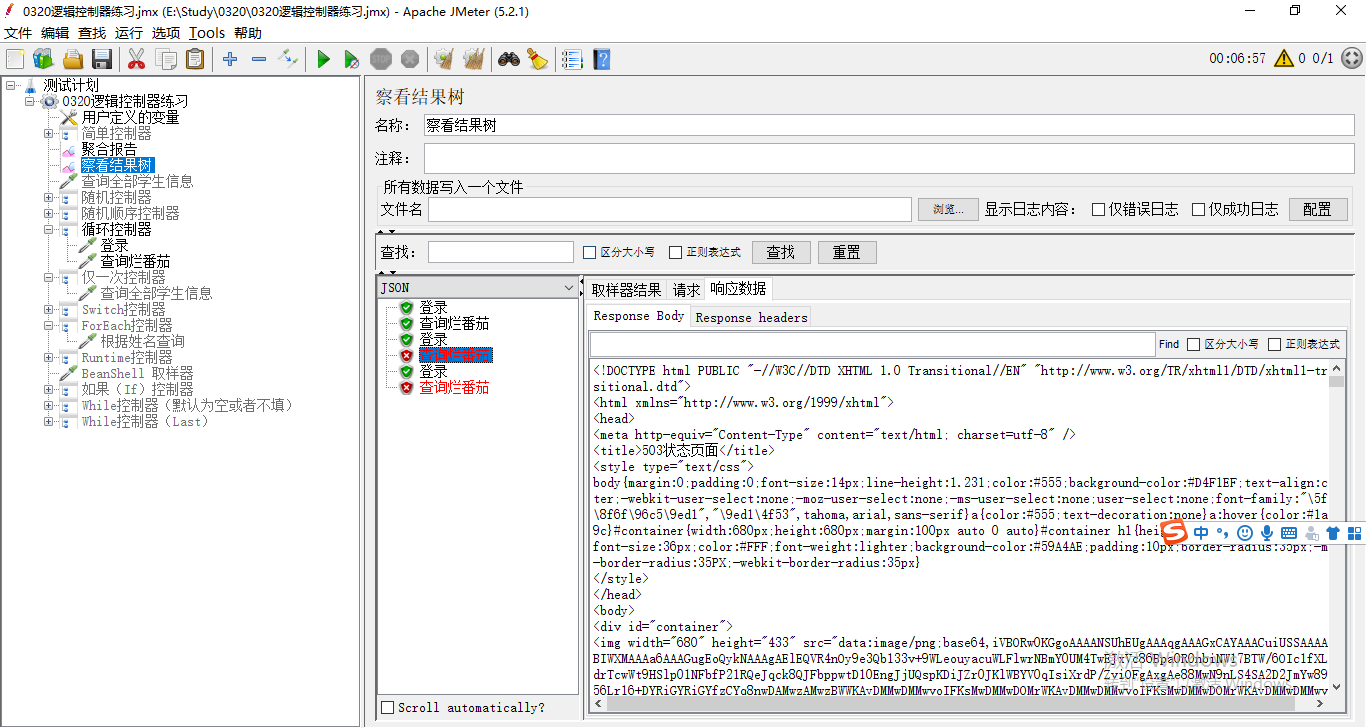This screenshot has height=728, width=1366.
Task: Click the Copy toolbar icon
Action: pyautogui.click(x=166, y=59)
